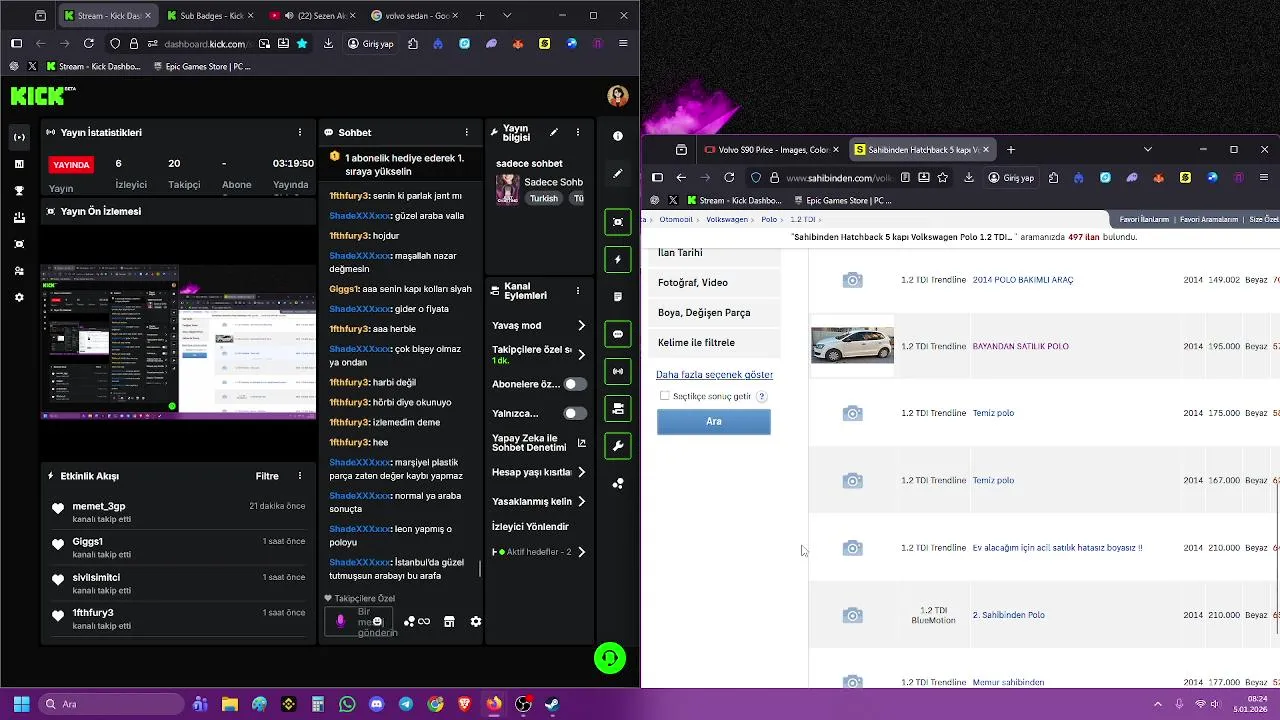
Task: Expand Takipçilere özel sohbet option
Action: pos(539,354)
